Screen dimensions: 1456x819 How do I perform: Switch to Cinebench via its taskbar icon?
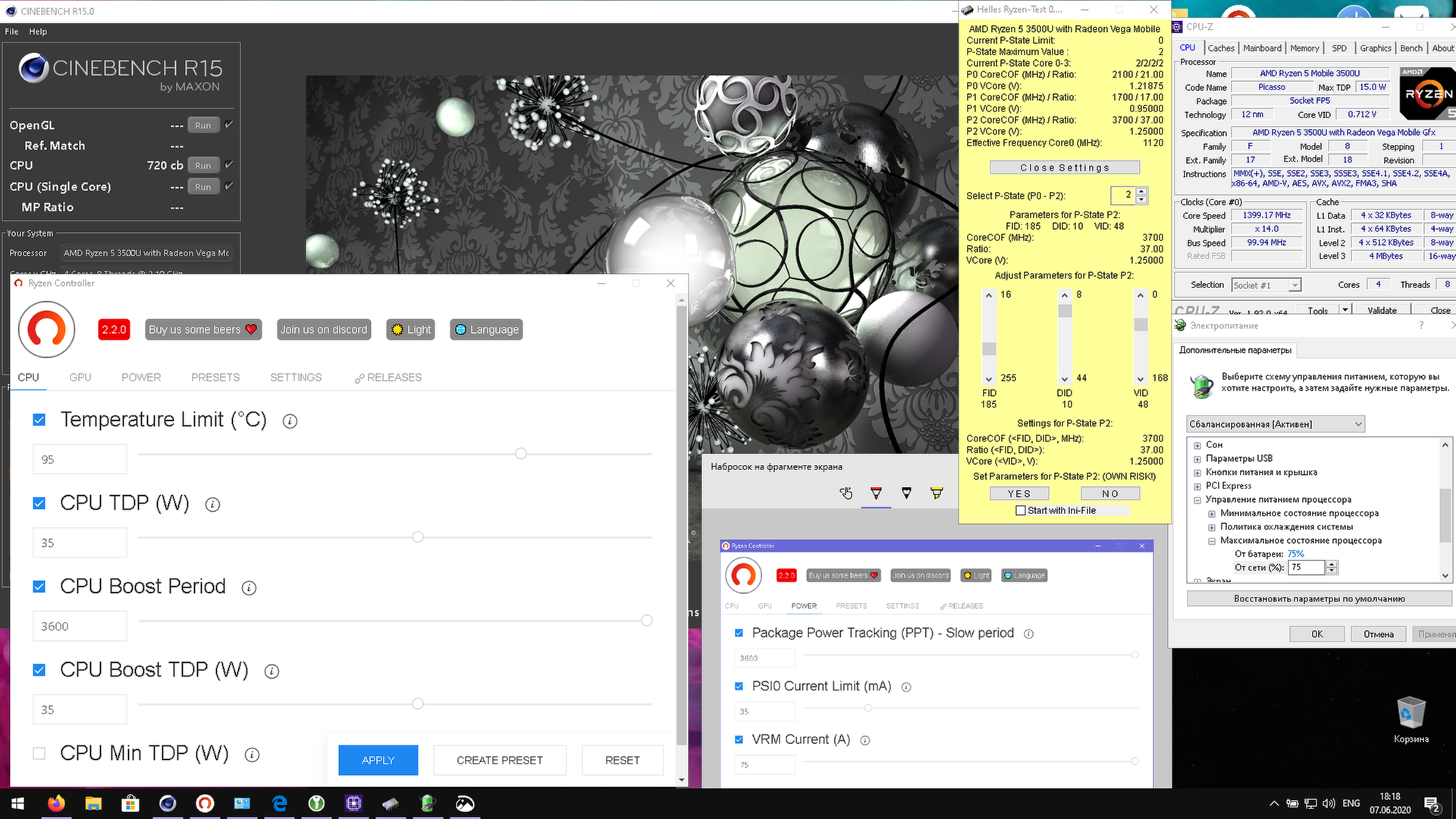[168, 804]
